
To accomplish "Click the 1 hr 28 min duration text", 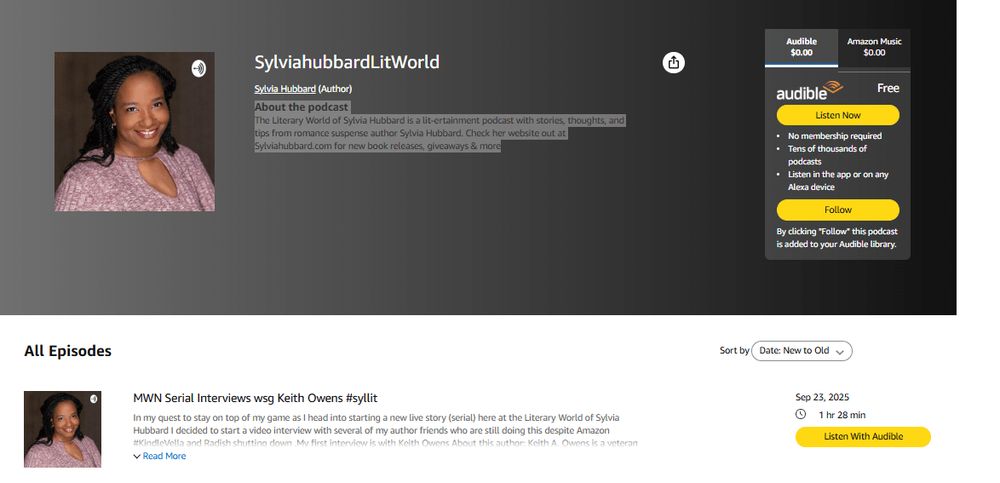I will click(x=842, y=415).
